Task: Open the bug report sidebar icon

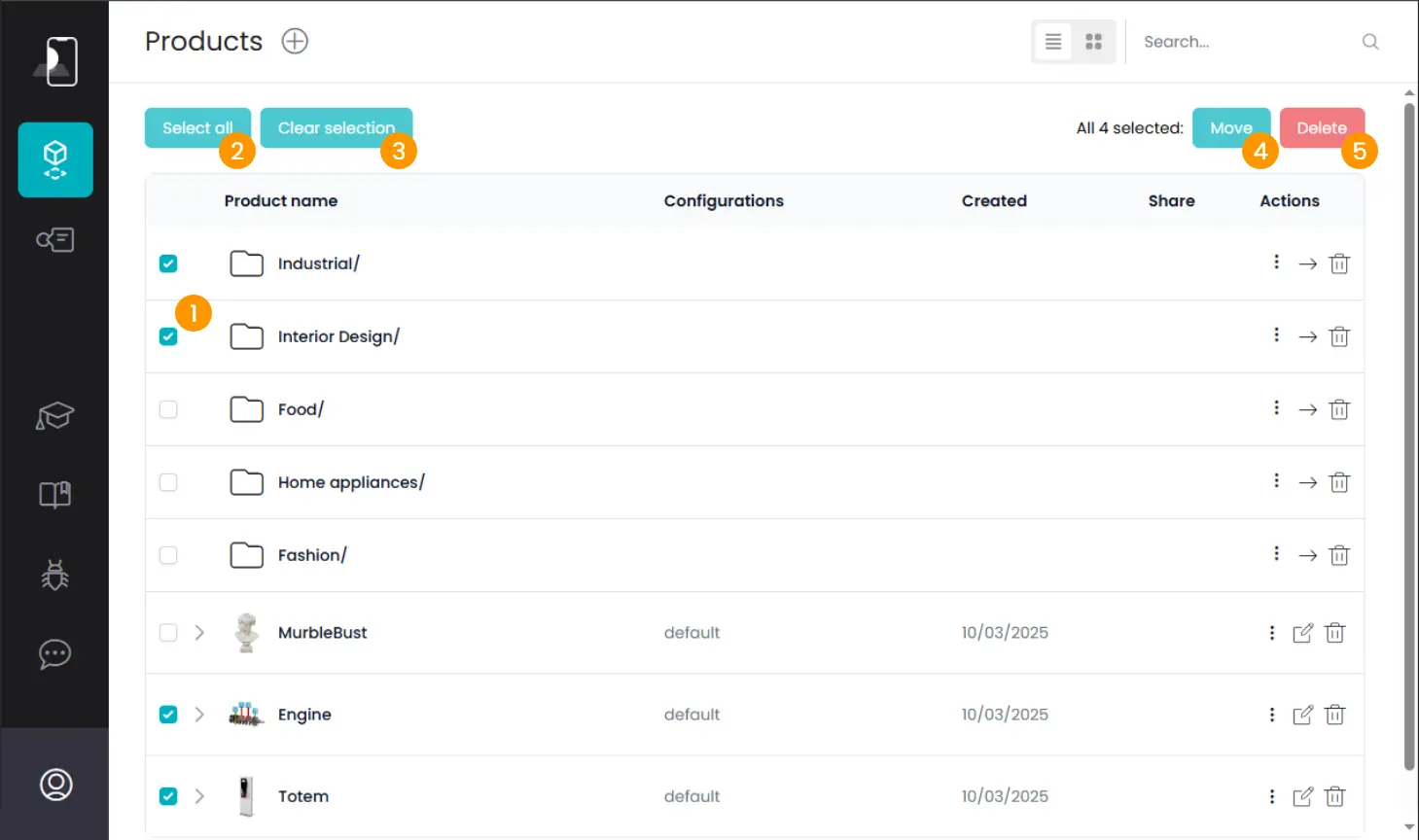Action: coord(55,576)
